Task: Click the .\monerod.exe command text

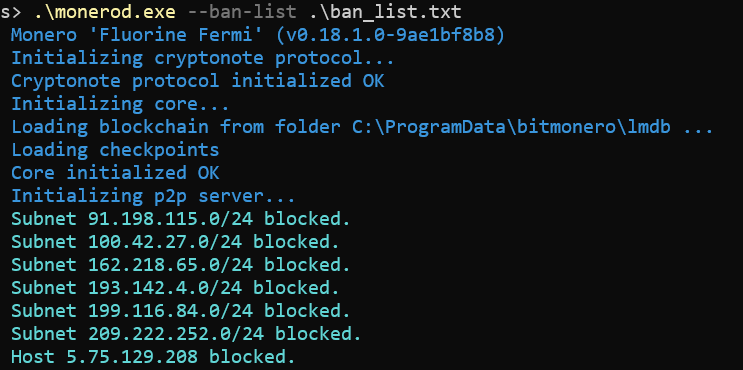Action: click(105, 12)
